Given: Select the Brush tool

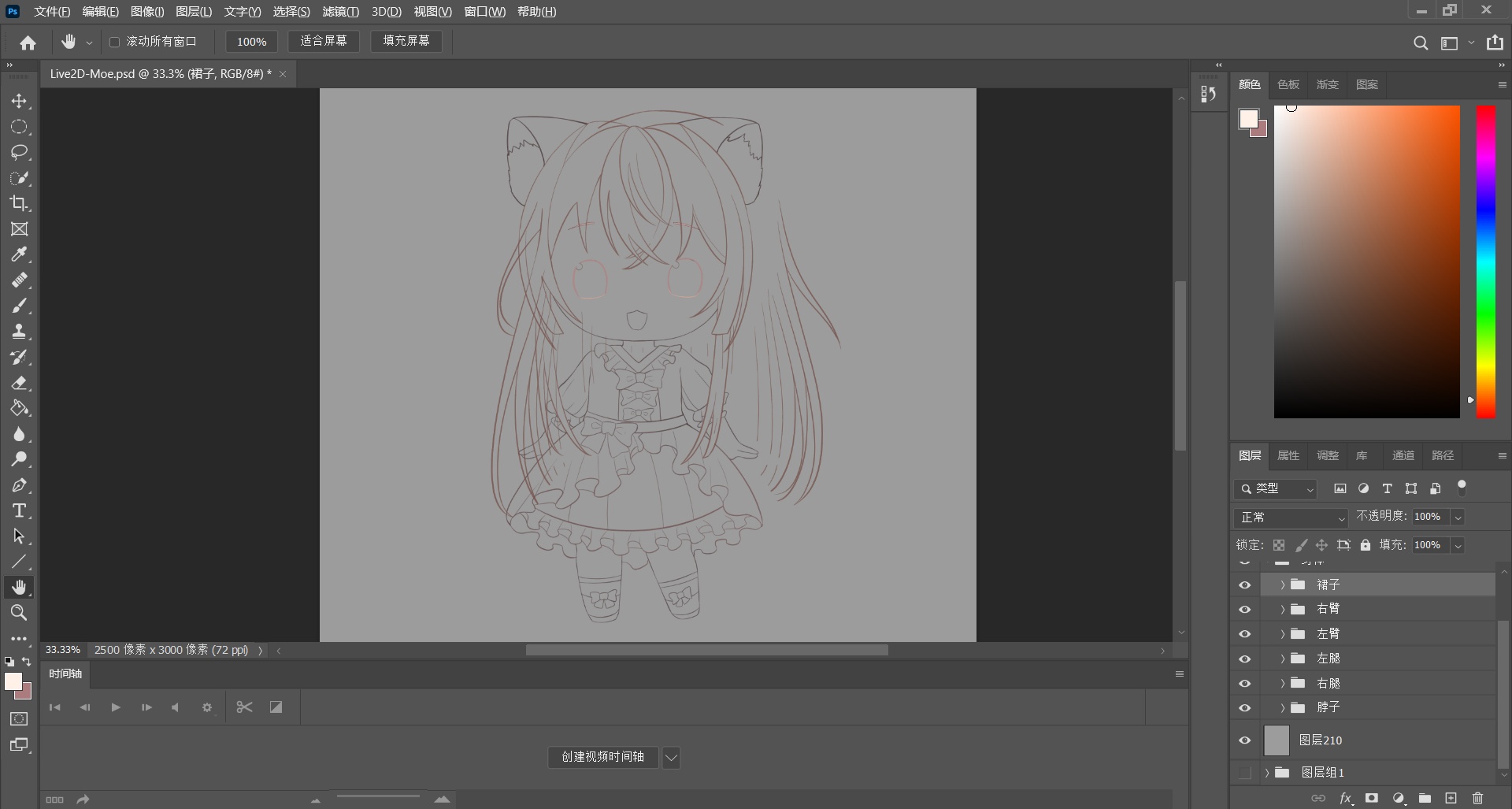Looking at the screenshot, I should pyautogui.click(x=19, y=306).
